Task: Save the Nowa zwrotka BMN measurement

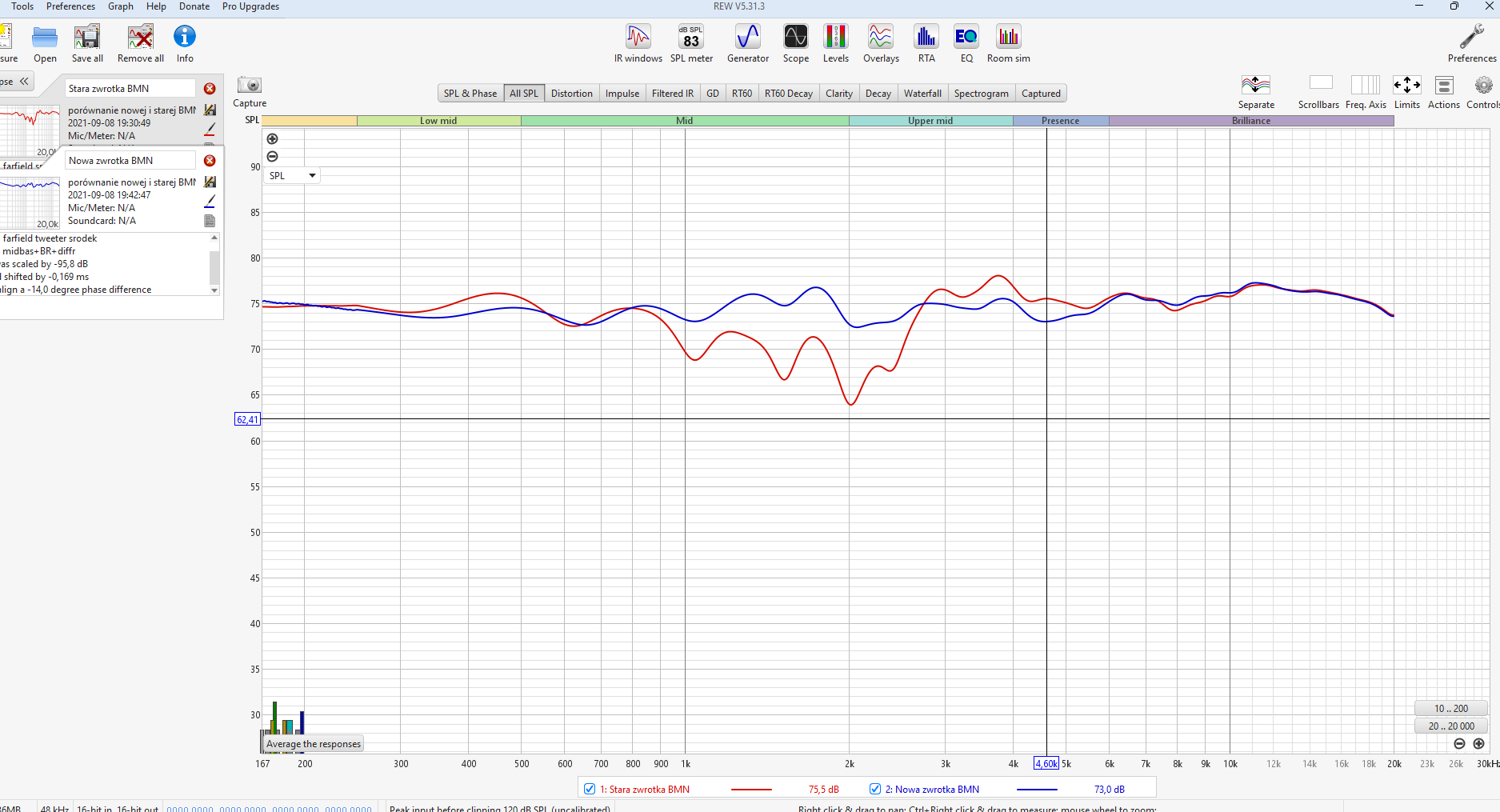Action: 210,182
